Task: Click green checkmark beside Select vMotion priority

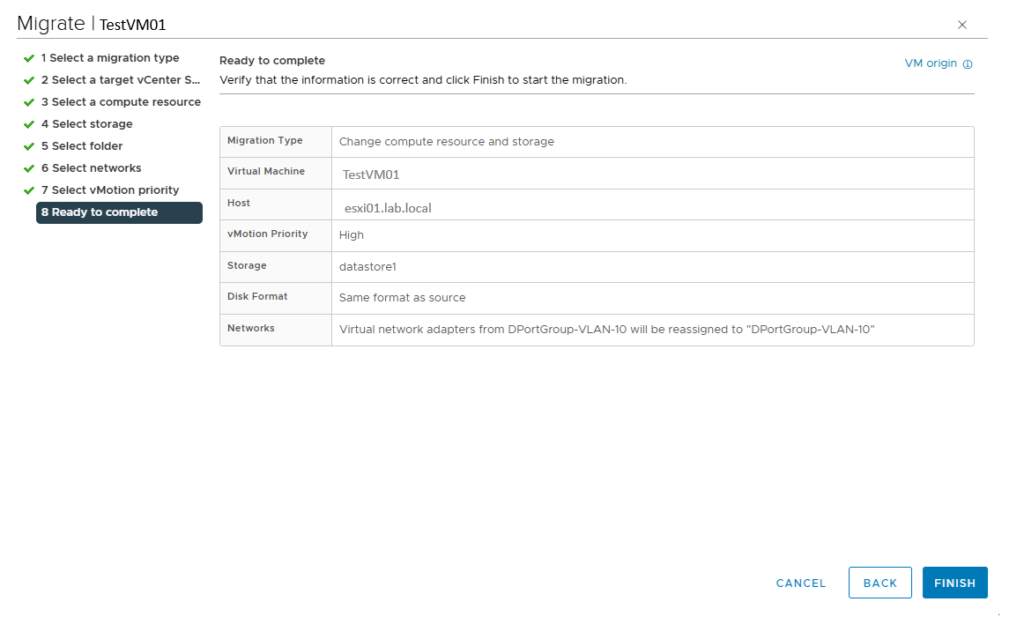Action: [29, 190]
